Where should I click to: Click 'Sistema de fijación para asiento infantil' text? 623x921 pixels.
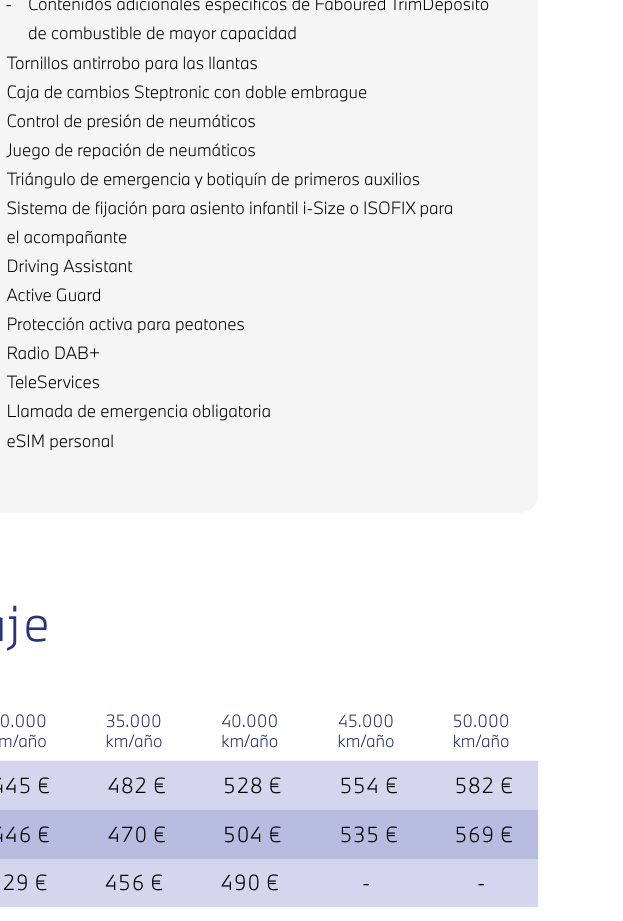click(230, 209)
